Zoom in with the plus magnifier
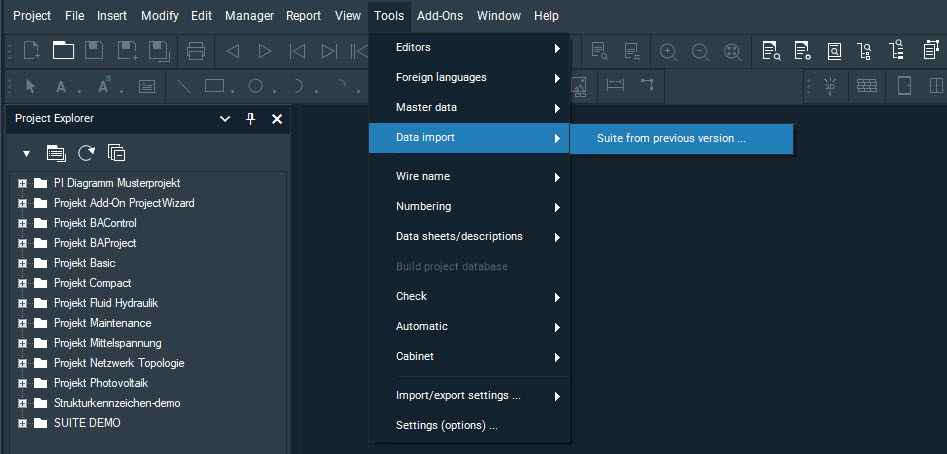947x454 pixels. pyautogui.click(x=668, y=52)
